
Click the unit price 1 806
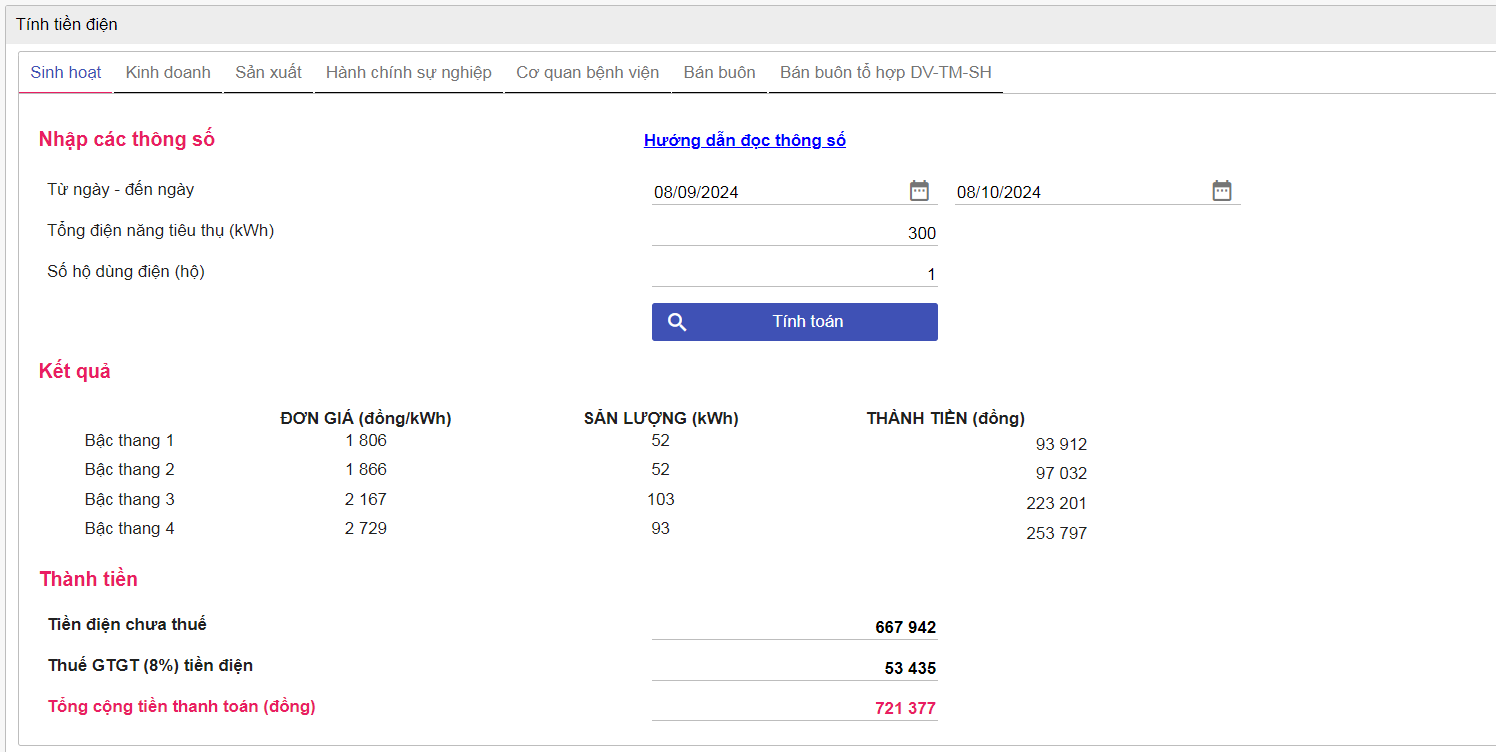[x=366, y=440]
